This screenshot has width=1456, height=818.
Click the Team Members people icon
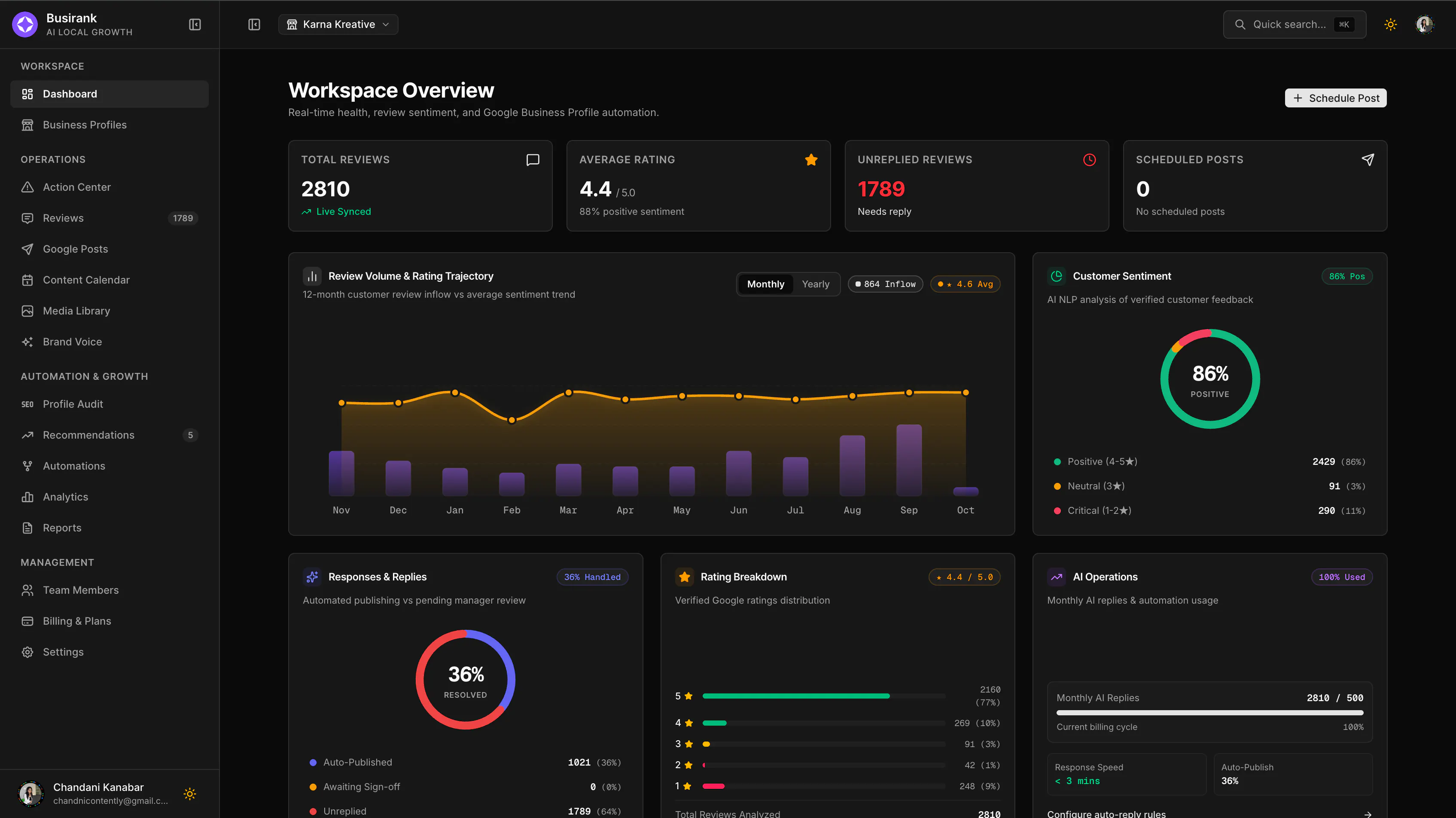(x=27, y=590)
